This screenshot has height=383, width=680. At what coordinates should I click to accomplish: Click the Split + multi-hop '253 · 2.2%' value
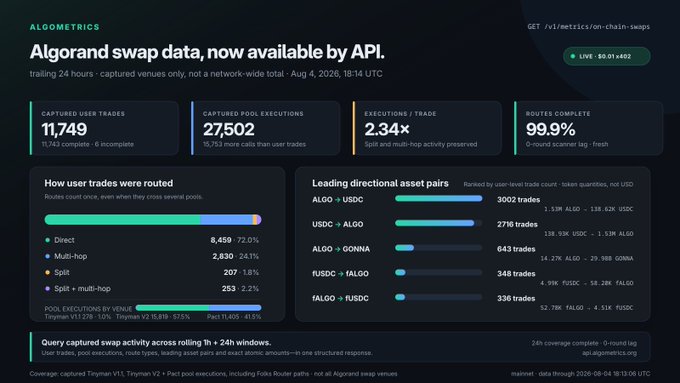point(240,288)
